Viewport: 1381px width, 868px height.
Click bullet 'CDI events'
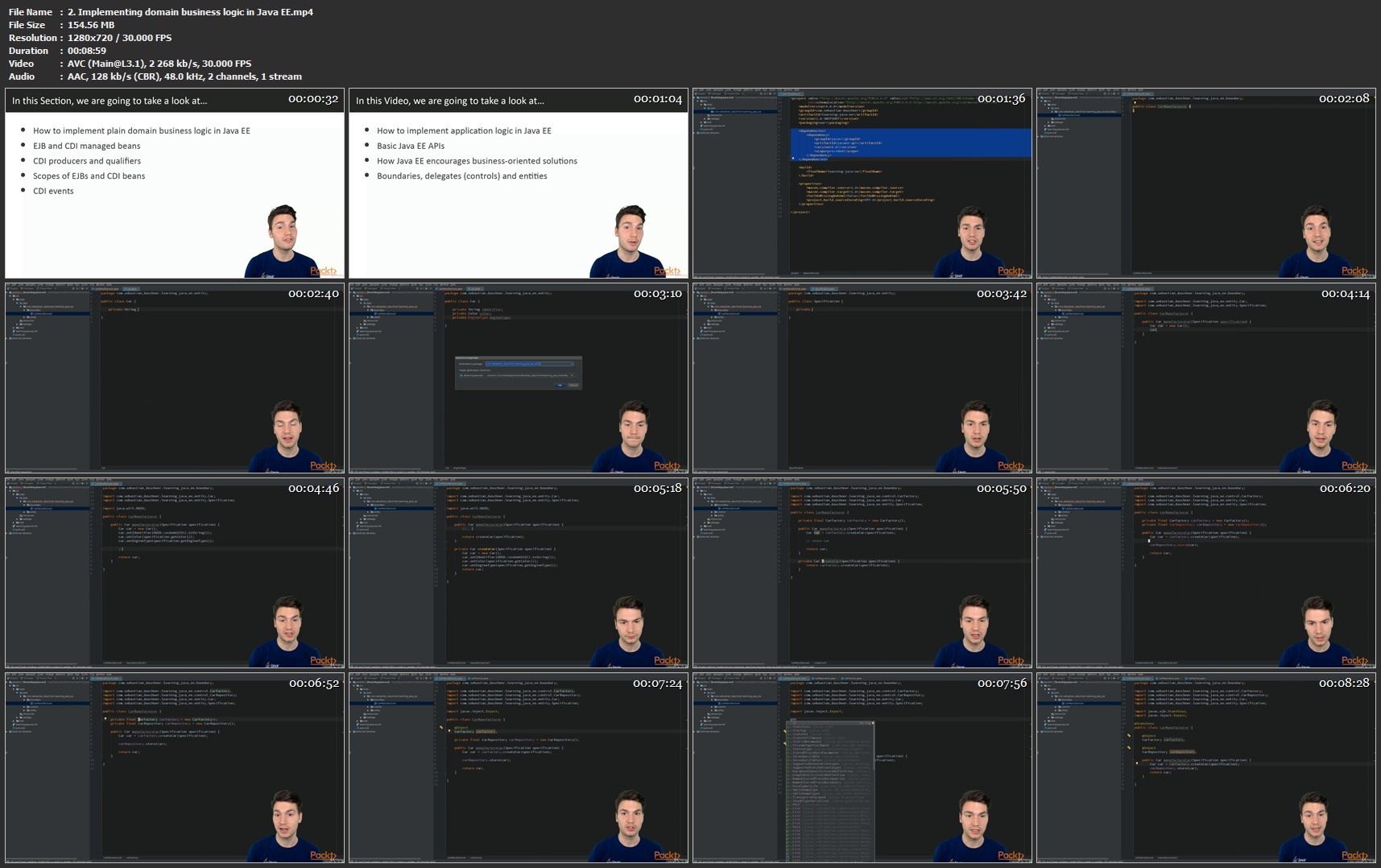pos(53,191)
